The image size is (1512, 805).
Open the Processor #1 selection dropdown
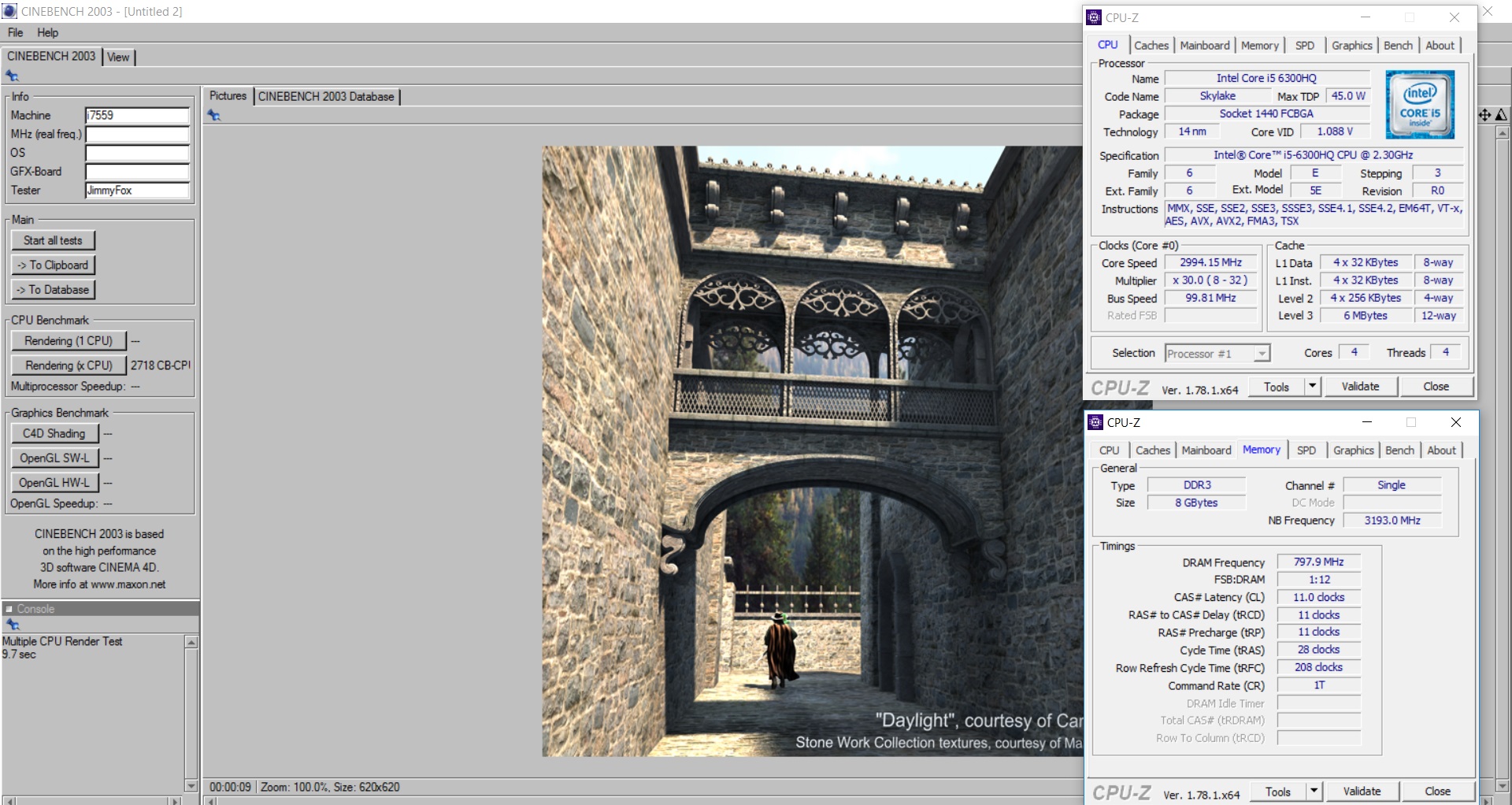point(1262,354)
